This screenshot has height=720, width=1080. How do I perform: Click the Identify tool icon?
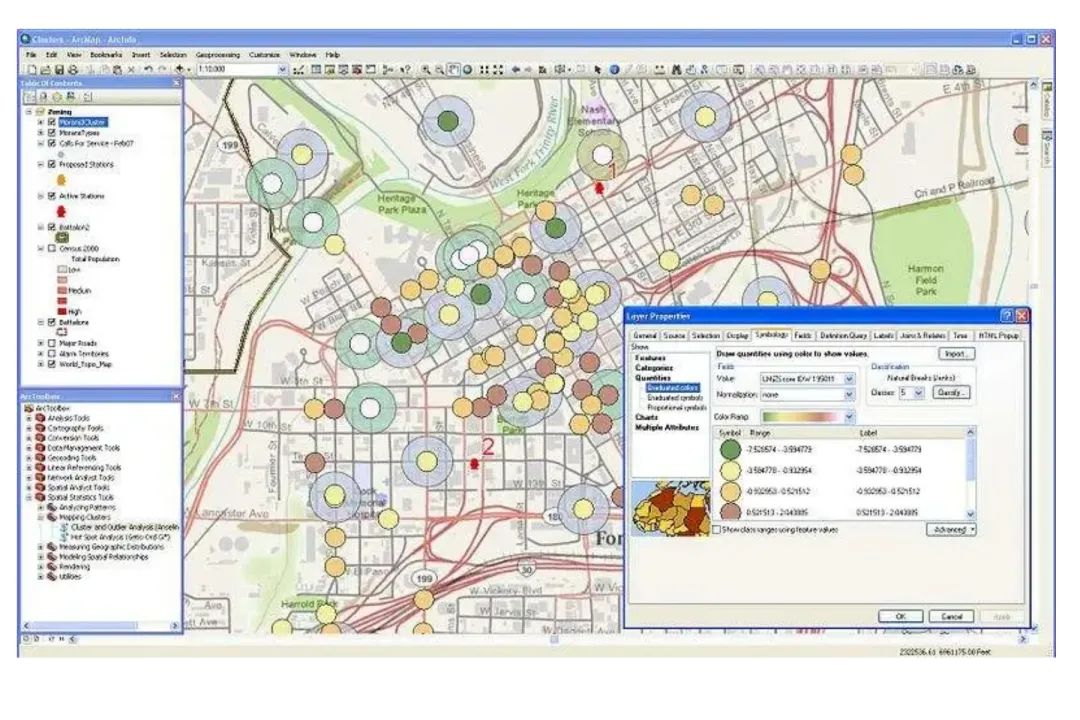click(x=614, y=70)
